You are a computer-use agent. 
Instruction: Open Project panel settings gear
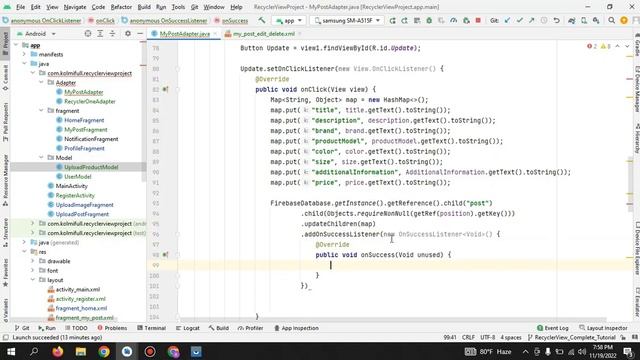click(x=128, y=33)
